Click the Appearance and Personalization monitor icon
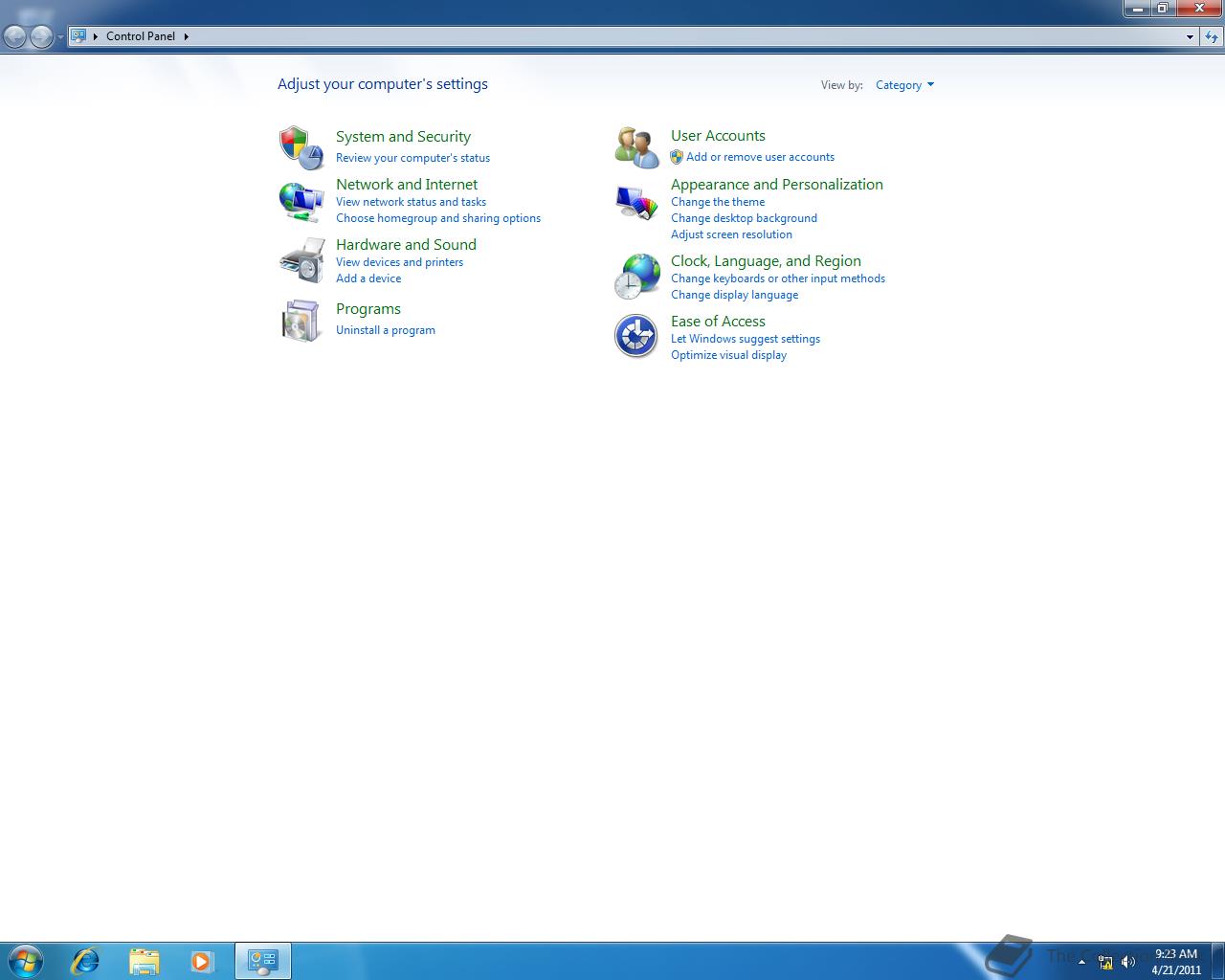Screen dimensions: 1225x980 point(636,204)
